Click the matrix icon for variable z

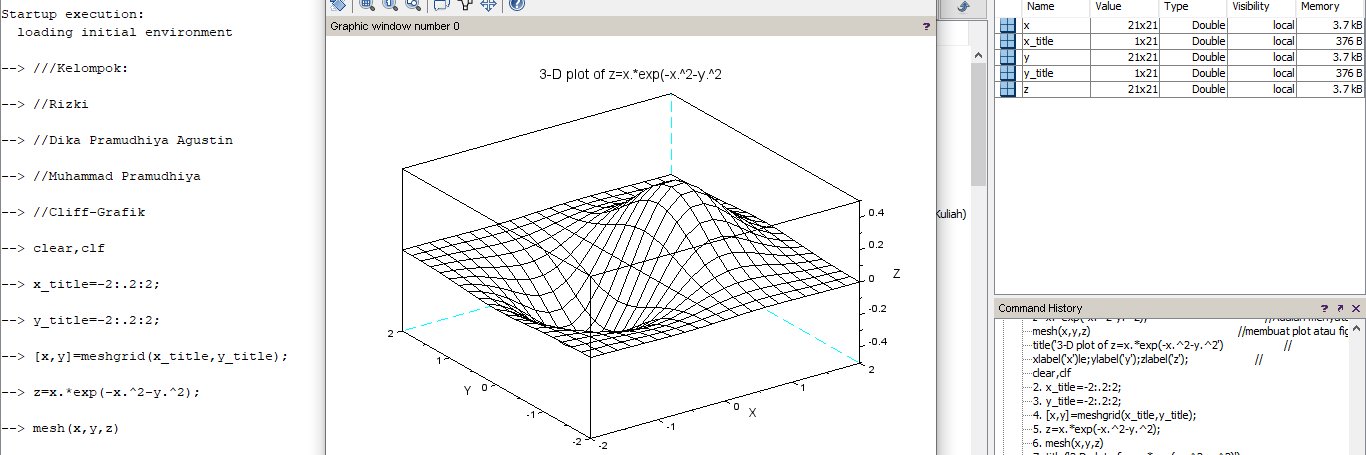(x=1008, y=89)
